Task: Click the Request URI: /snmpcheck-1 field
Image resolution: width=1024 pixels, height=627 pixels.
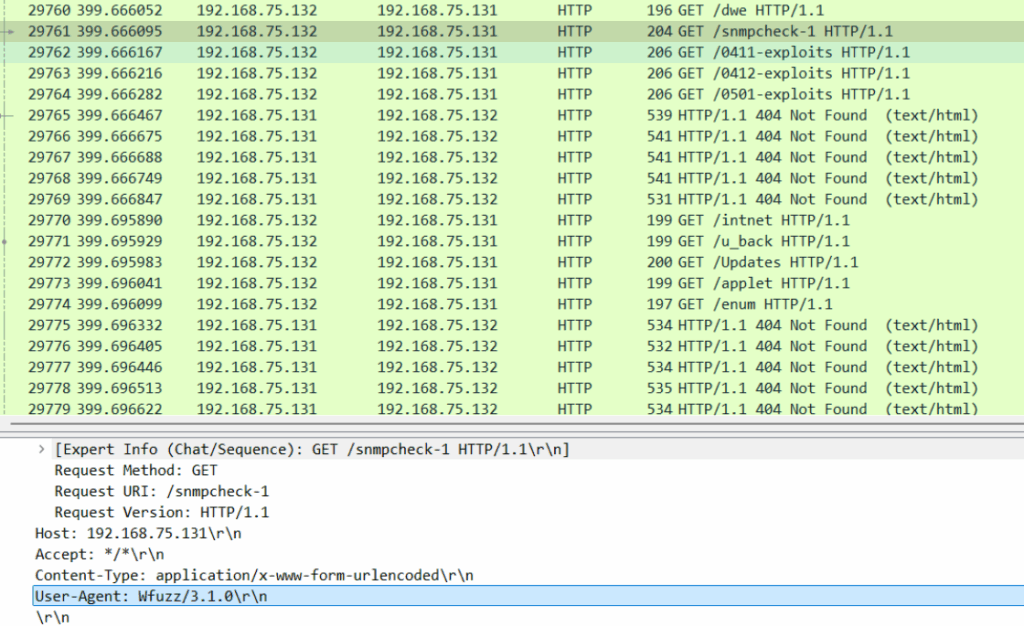Action: coord(161,491)
